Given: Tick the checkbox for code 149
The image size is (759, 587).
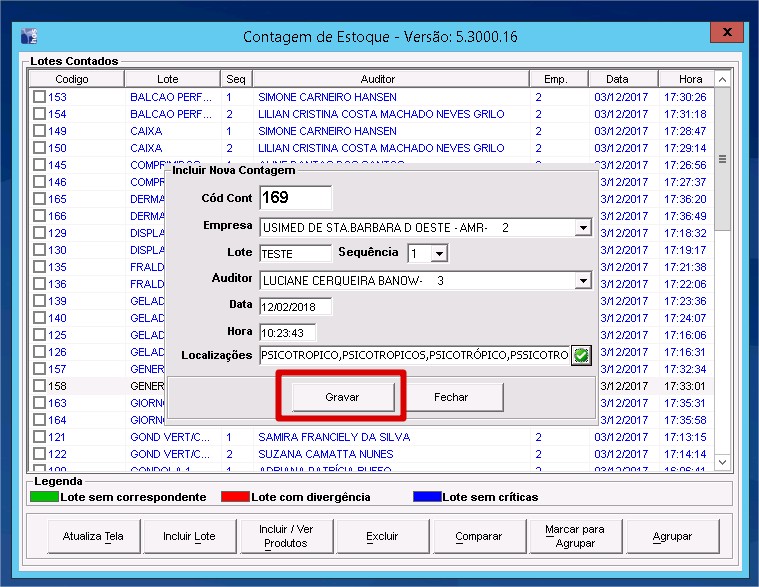Looking at the screenshot, I should coord(39,131).
